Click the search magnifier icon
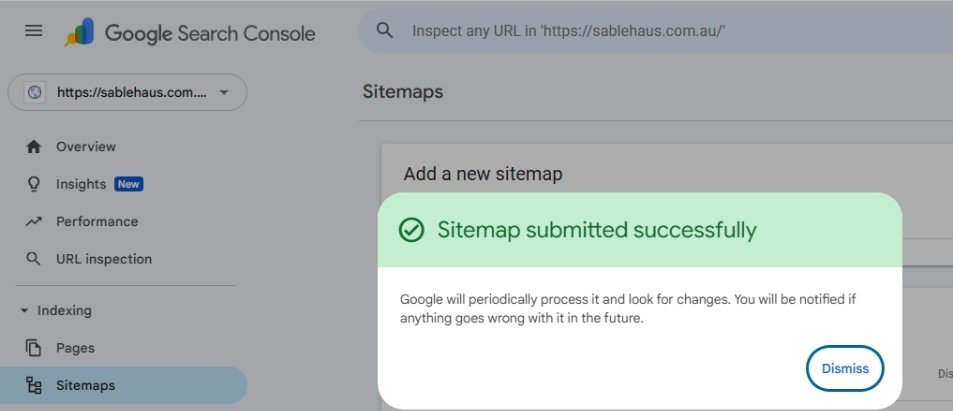Screen dimensions: 953x411 coord(384,30)
